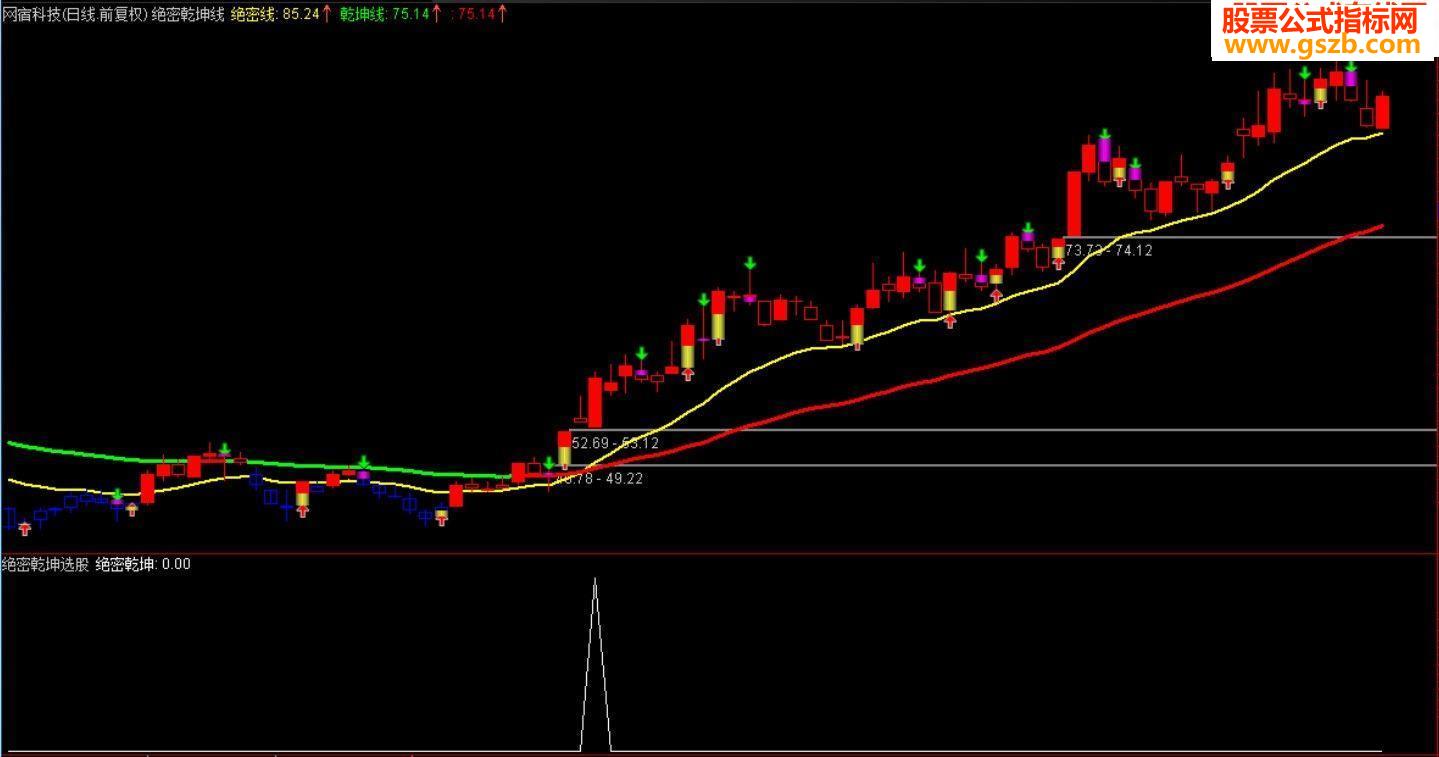Select the 绝密乾坤线 indicator name

coord(188,14)
